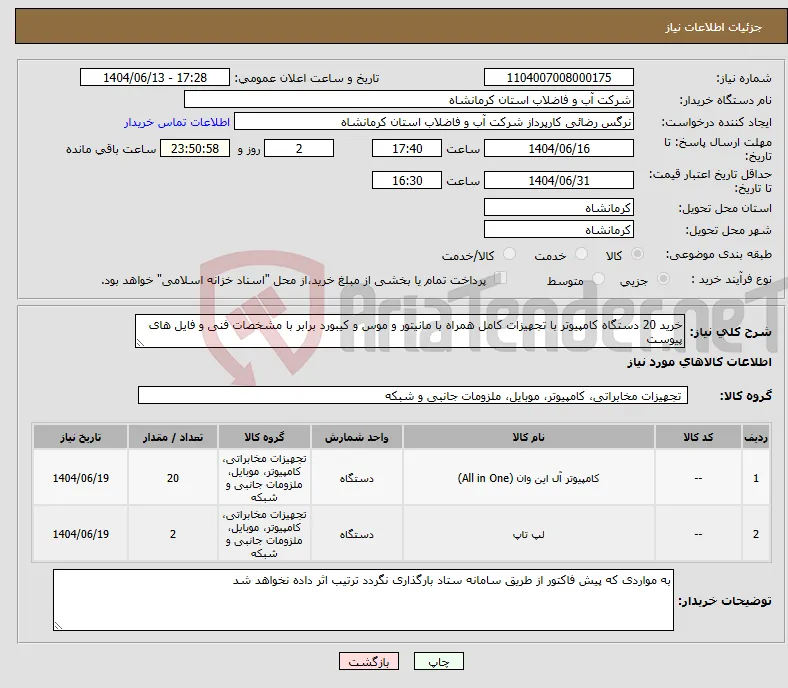This screenshot has width=788, height=688.
Task: Toggle the اسناد خزانه اسلامی payment checkbox
Action: 500,278
